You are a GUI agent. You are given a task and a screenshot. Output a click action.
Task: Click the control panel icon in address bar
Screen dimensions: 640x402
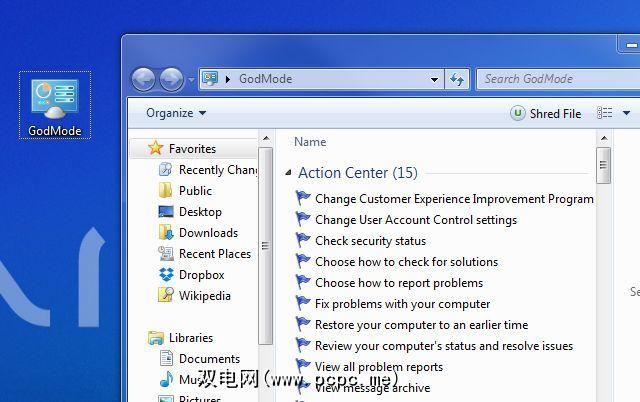210,78
